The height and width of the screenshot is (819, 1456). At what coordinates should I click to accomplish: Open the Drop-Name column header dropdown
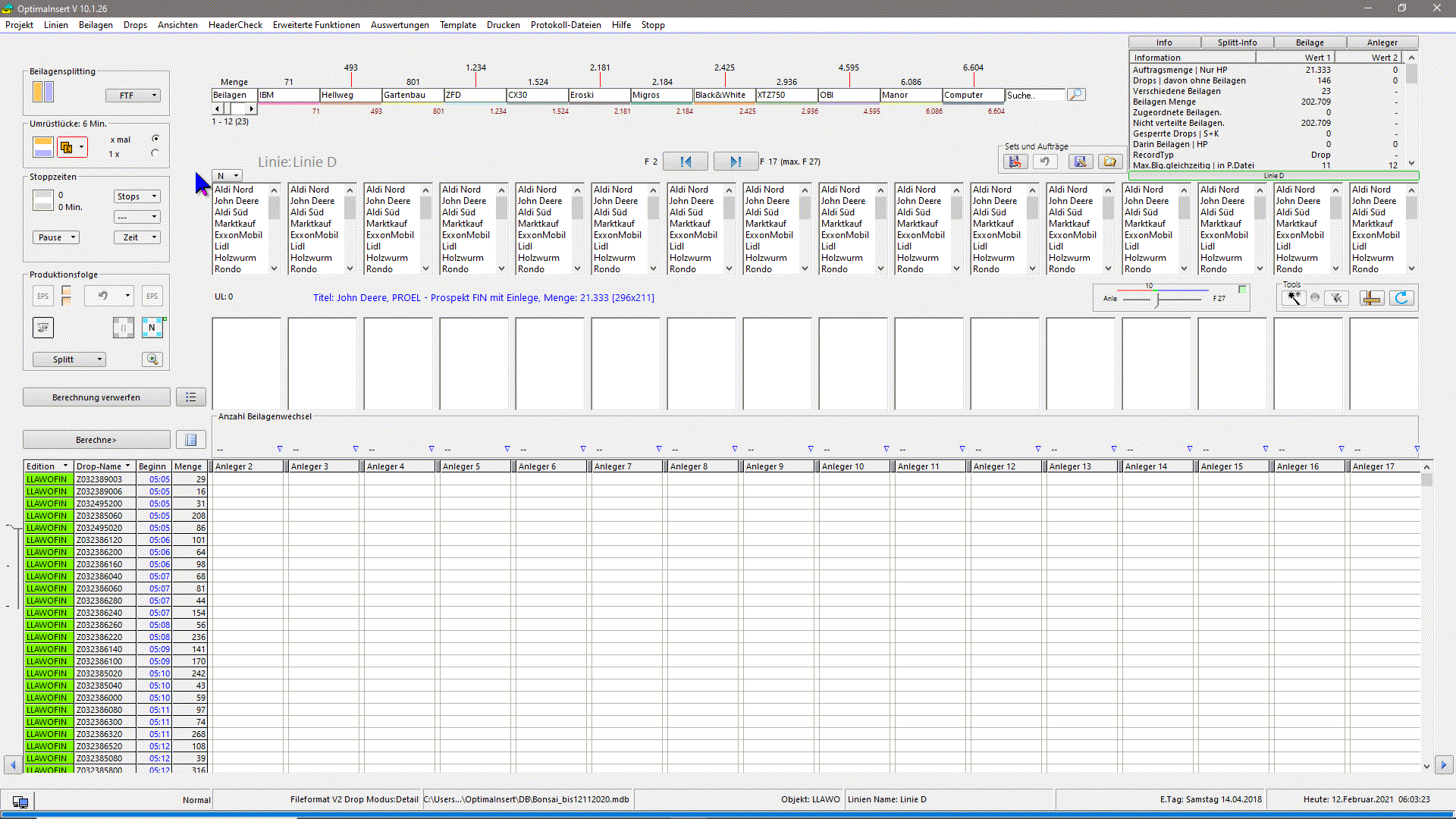point(127,466)
